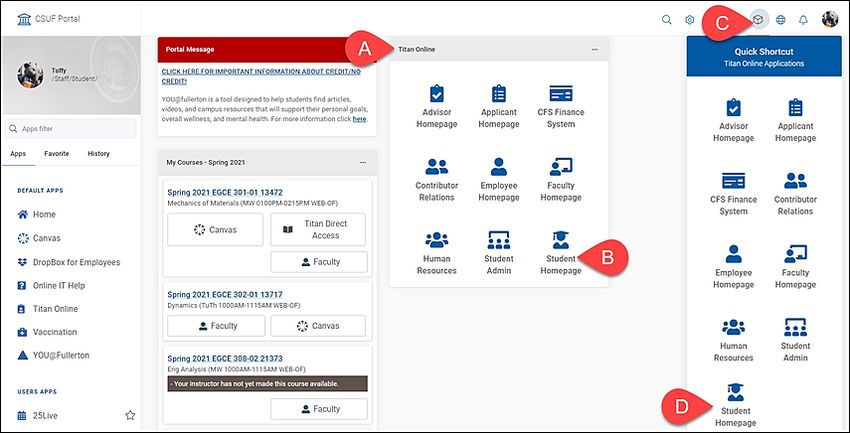The width and height of the screenshot is (850, 433).
Task: Open 25Live in Users Apps
Action: click(x=37, y=416)
